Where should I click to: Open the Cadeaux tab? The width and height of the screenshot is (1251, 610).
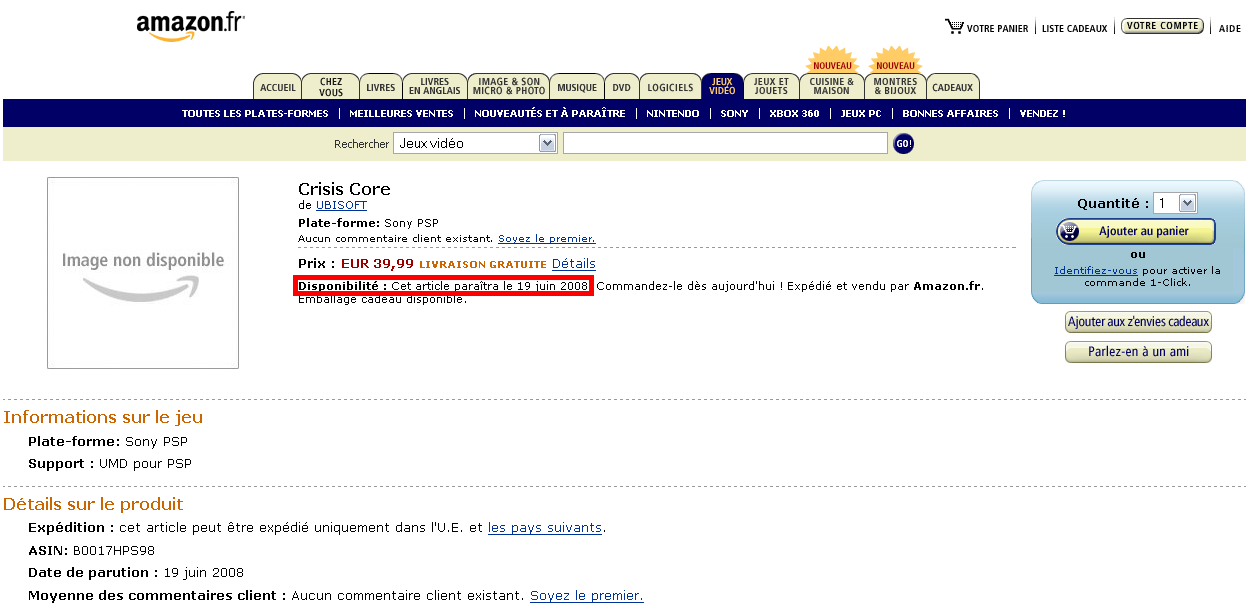953,87
